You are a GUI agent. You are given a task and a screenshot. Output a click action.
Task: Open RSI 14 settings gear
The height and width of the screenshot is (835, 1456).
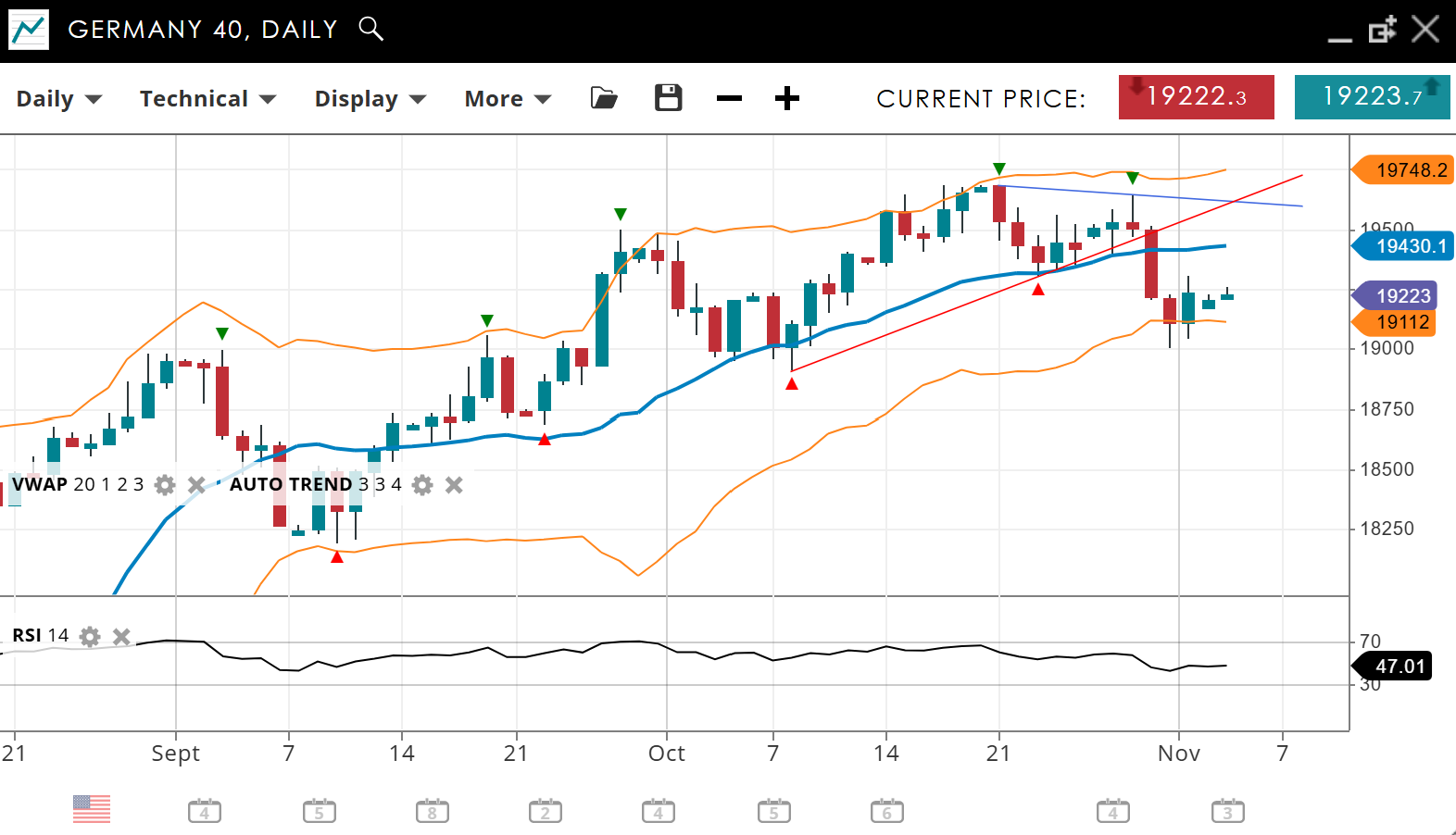90,636
